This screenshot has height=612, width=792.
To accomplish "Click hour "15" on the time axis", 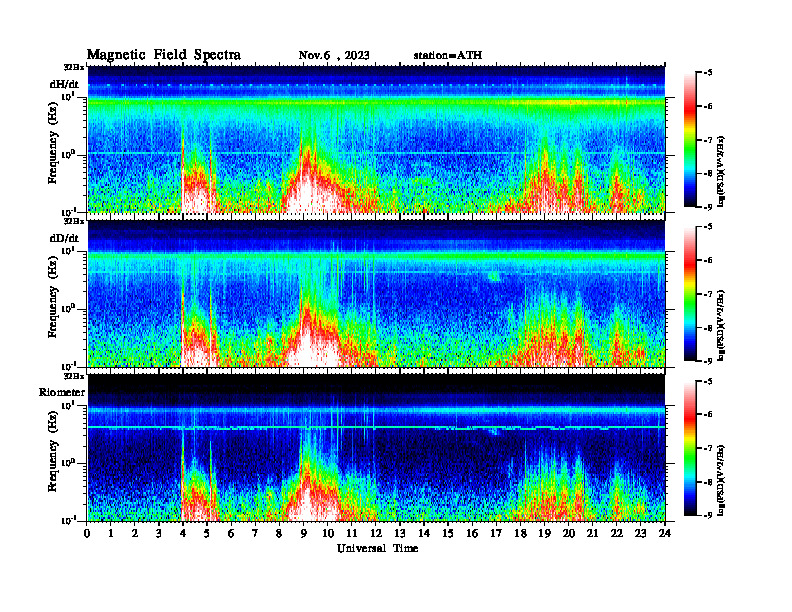I will [448, 534].
